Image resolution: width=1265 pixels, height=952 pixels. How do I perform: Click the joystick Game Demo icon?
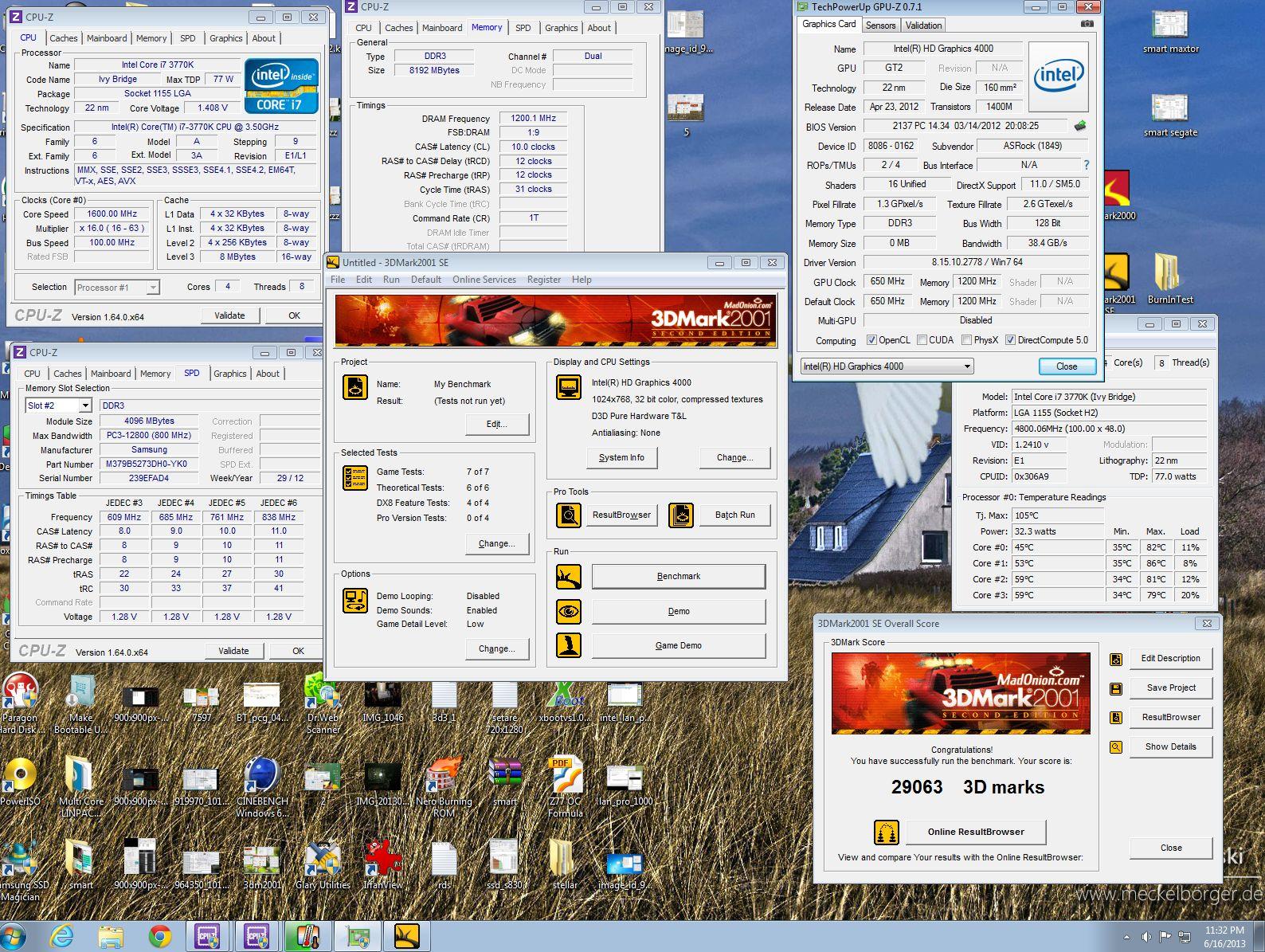tap(569, 646)
